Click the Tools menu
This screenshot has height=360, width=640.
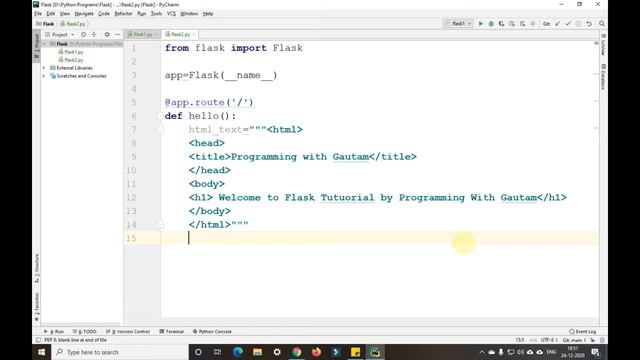(156, 13)
